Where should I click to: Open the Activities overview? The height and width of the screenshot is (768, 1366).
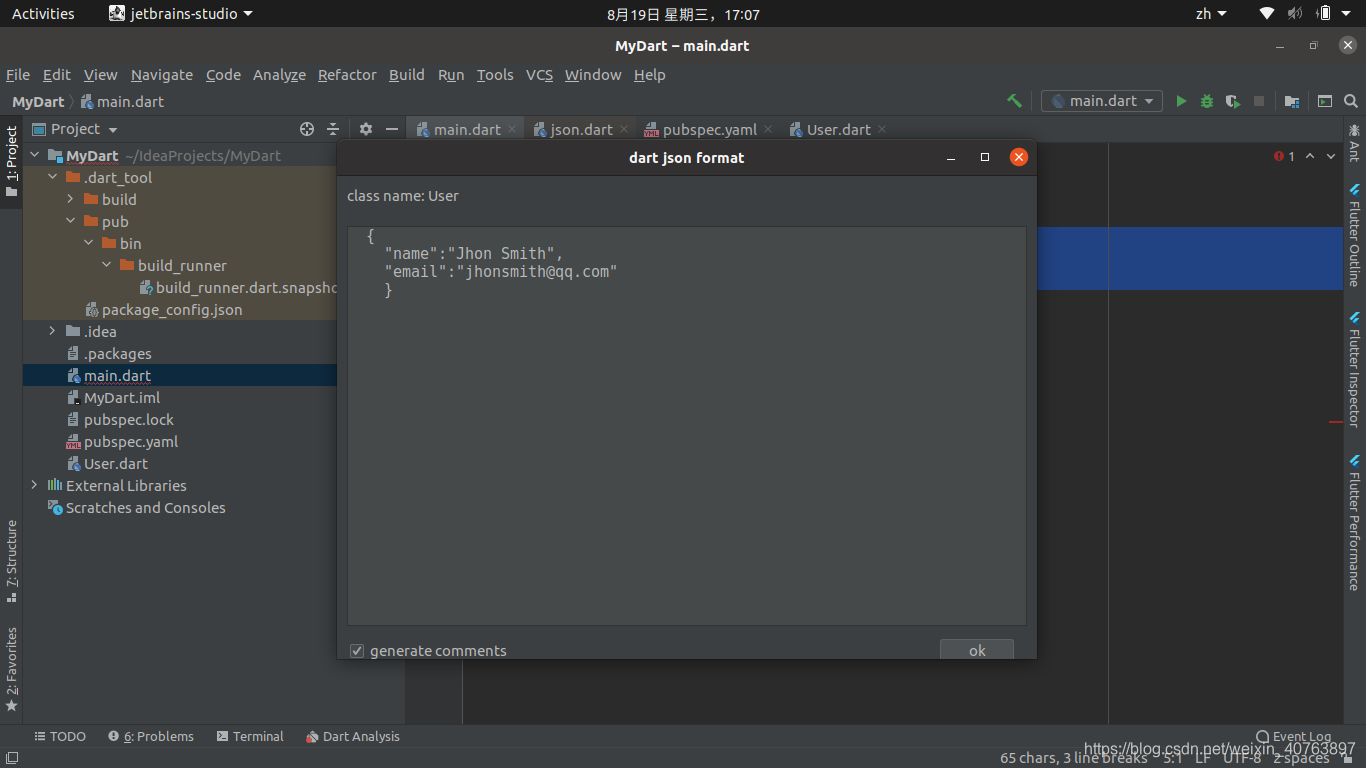coord(43,14)
